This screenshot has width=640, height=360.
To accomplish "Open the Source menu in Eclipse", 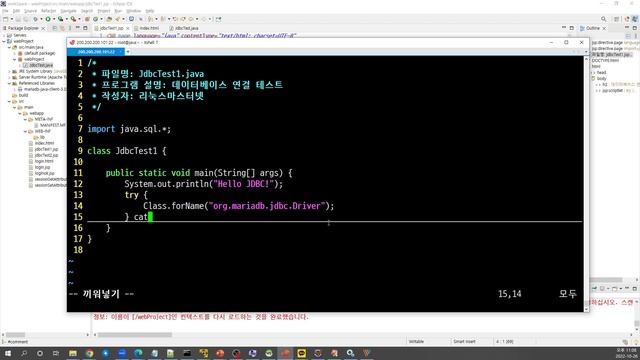I will [30, 11].
